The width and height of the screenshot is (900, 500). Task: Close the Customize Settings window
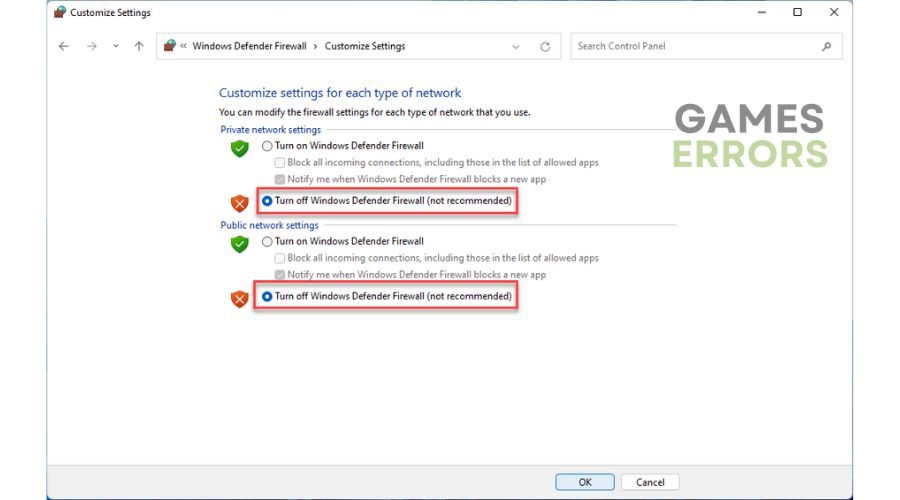tap(834, 12)
